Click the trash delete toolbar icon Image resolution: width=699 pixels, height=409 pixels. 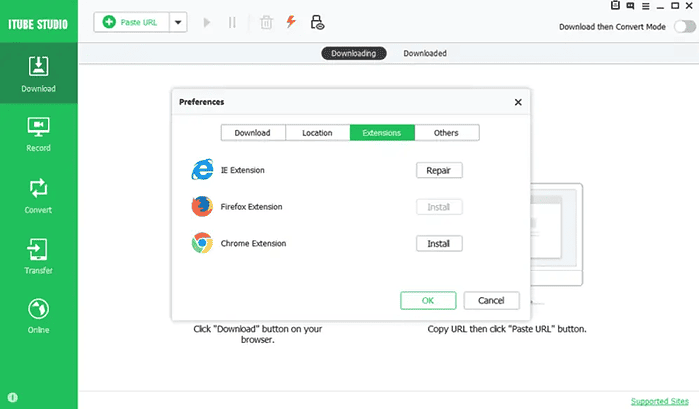click(x=266, y=22)
